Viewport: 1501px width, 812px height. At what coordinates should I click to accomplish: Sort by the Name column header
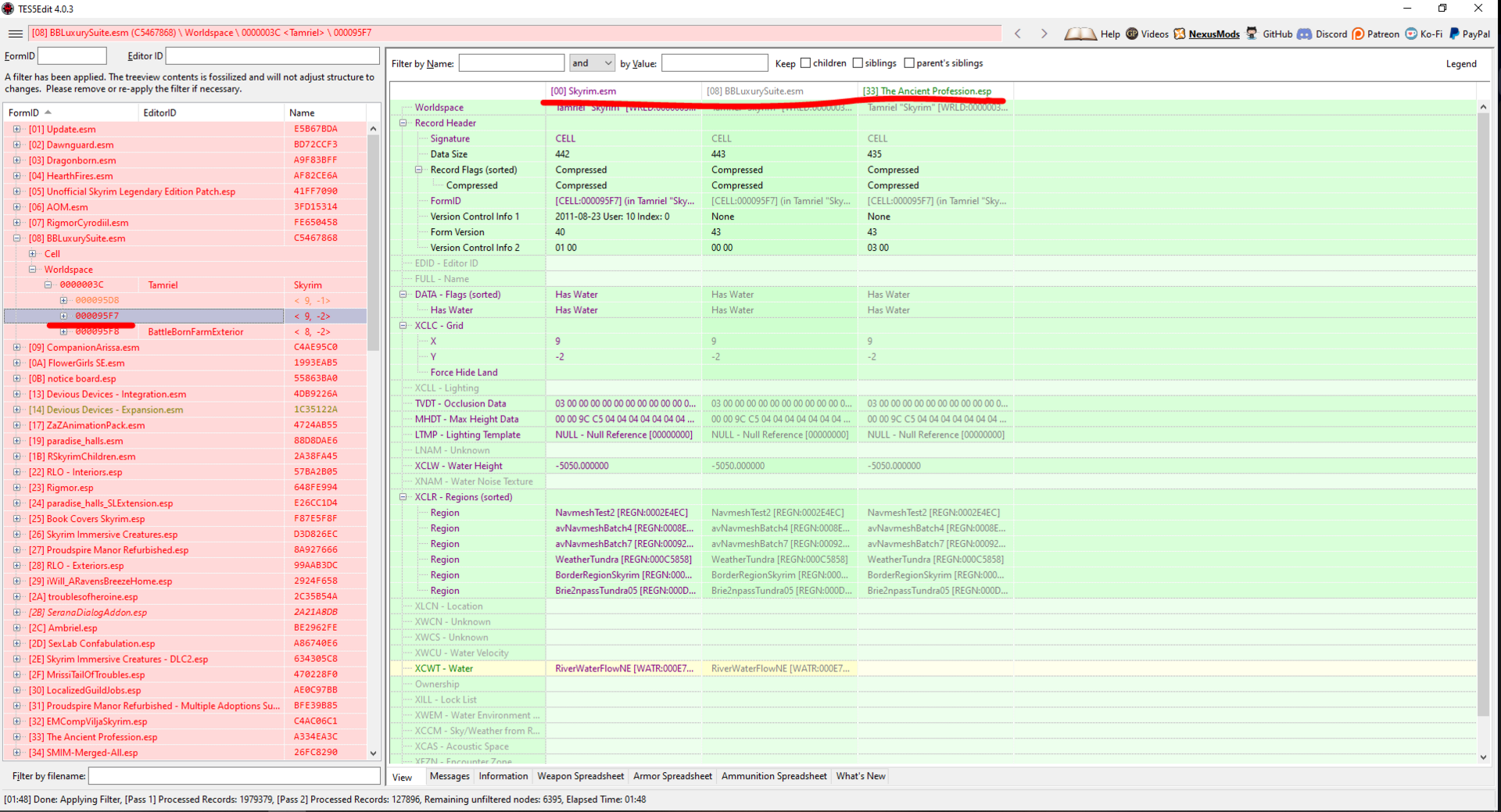tap(325, 113)
